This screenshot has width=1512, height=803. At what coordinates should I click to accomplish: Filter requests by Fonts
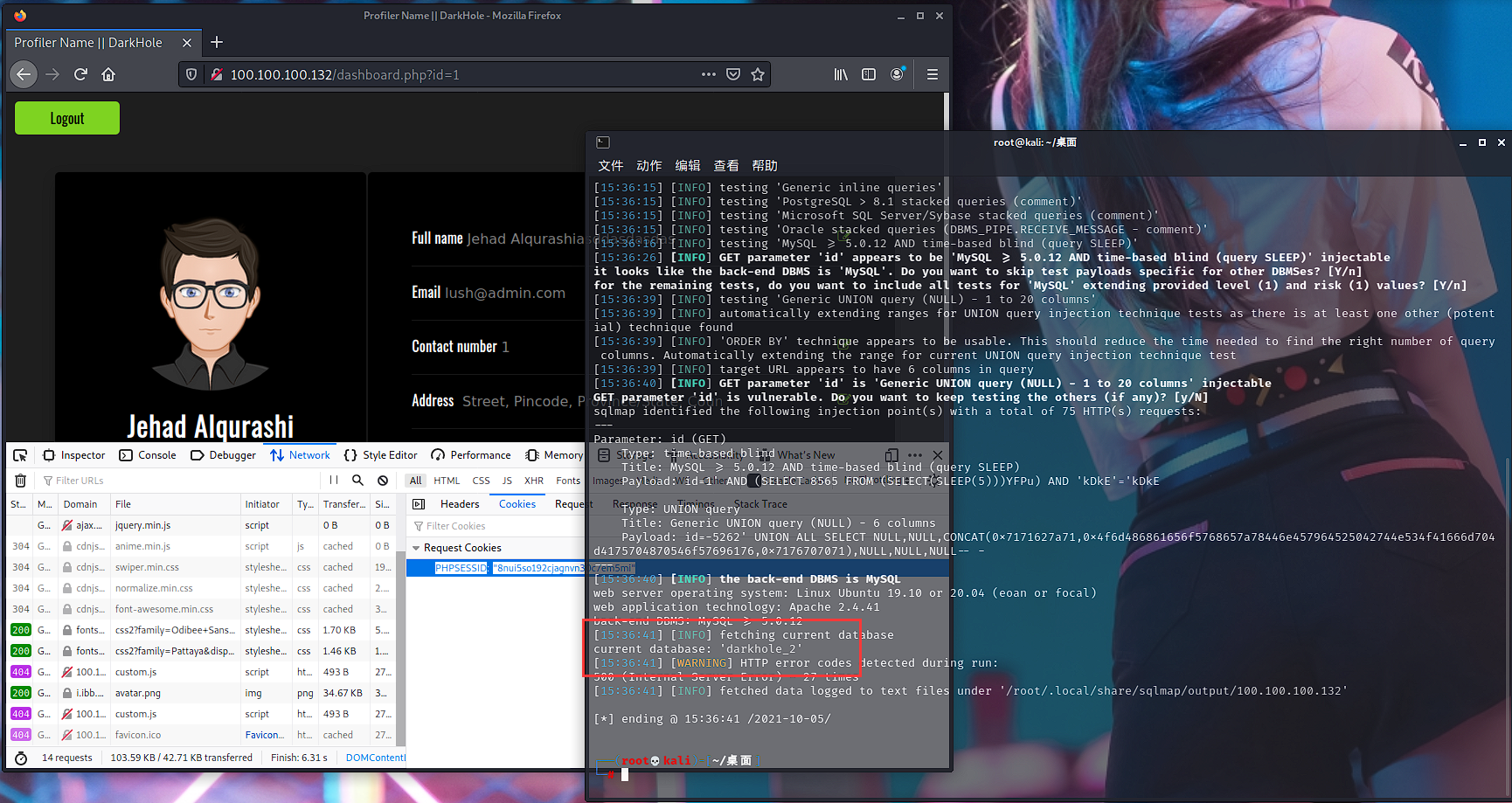click(x=568, y=481)
